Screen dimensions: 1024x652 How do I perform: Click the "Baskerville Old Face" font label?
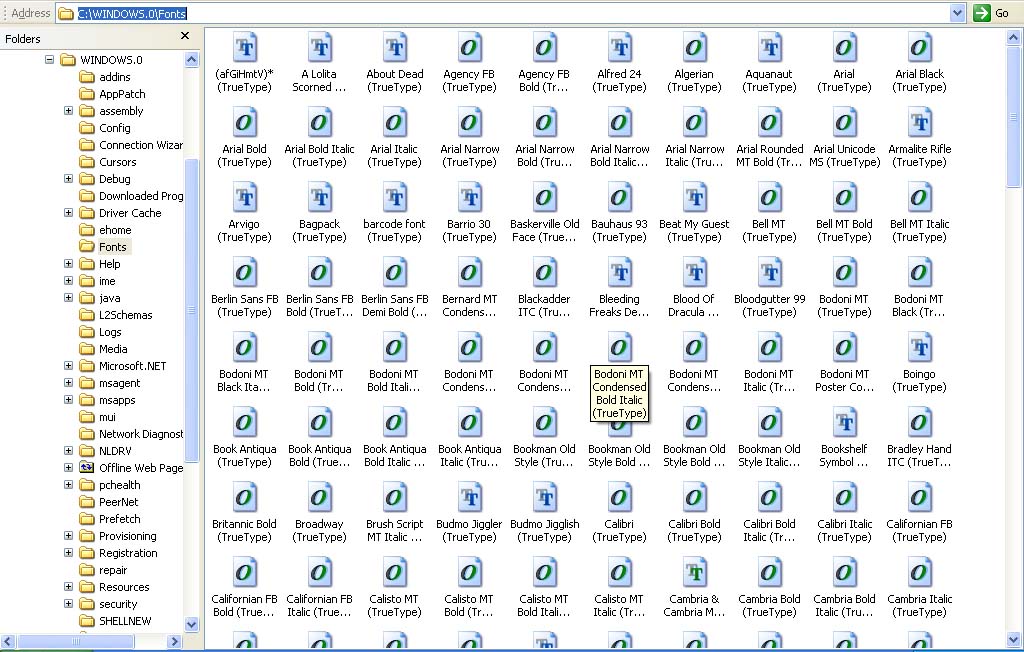pyautogui.click(x=544, y=231)
